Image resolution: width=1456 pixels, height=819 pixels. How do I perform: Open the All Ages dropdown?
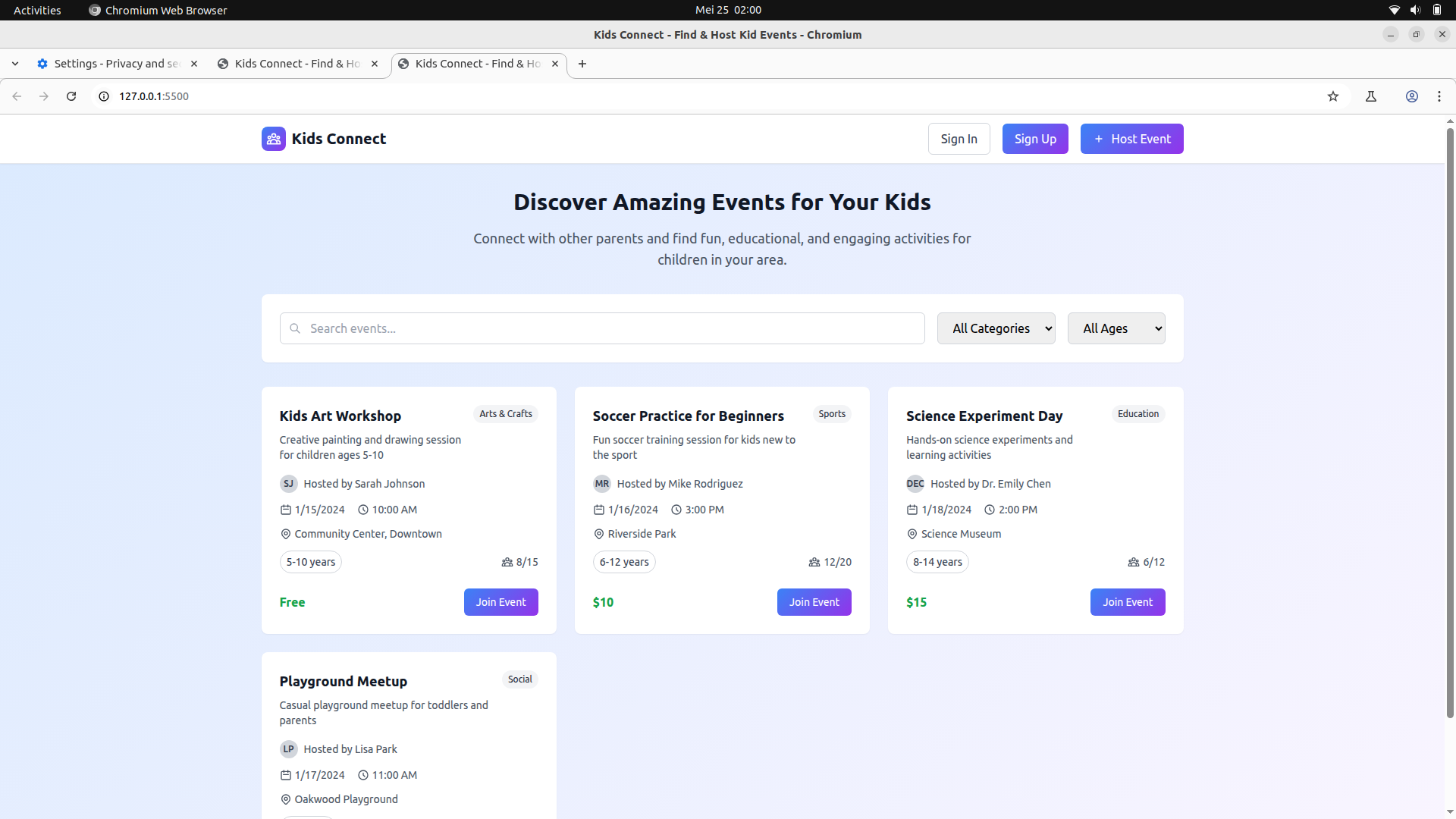1116,328
